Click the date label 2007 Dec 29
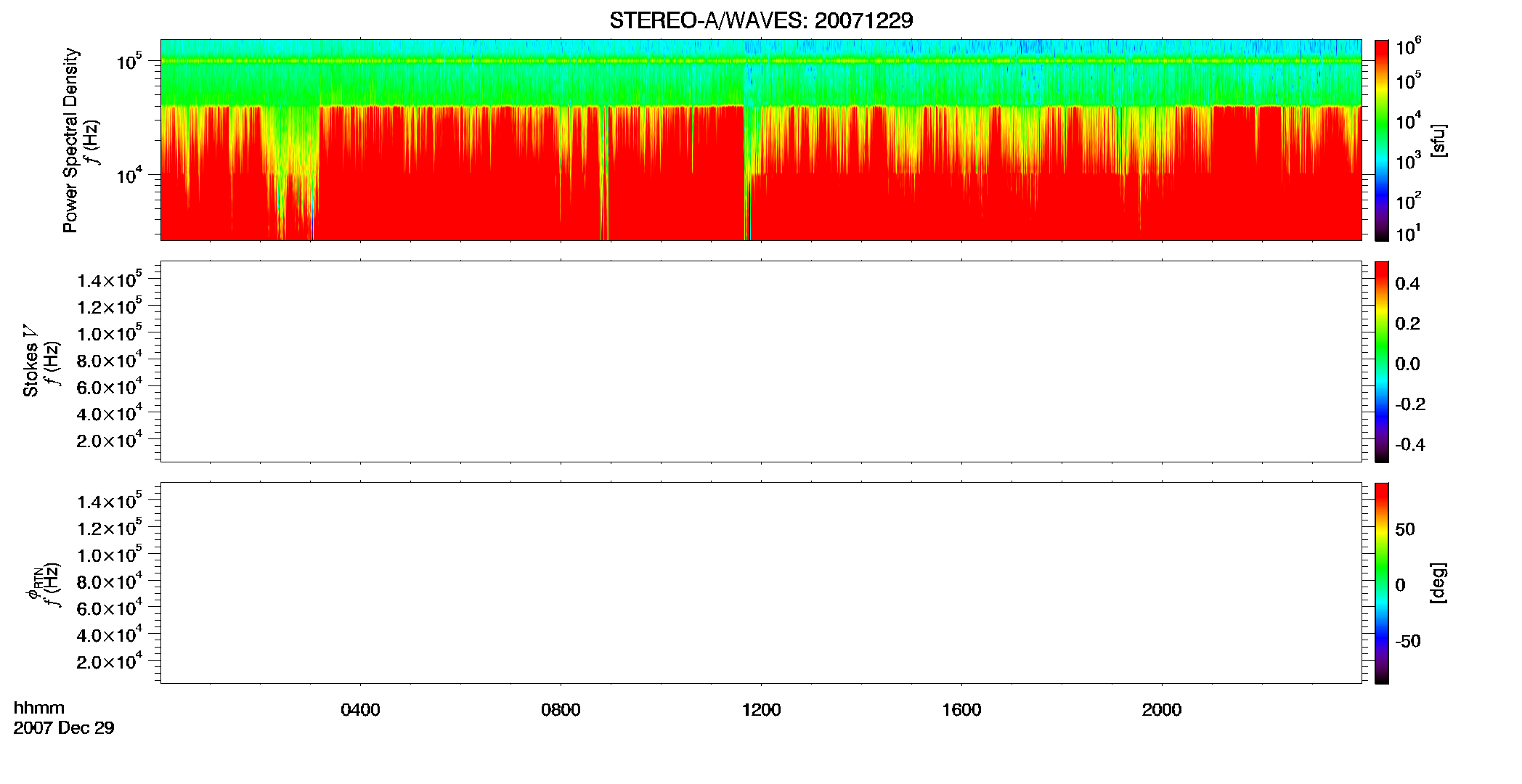This screenshot has width=1522, height=784. tap(64, 728)
